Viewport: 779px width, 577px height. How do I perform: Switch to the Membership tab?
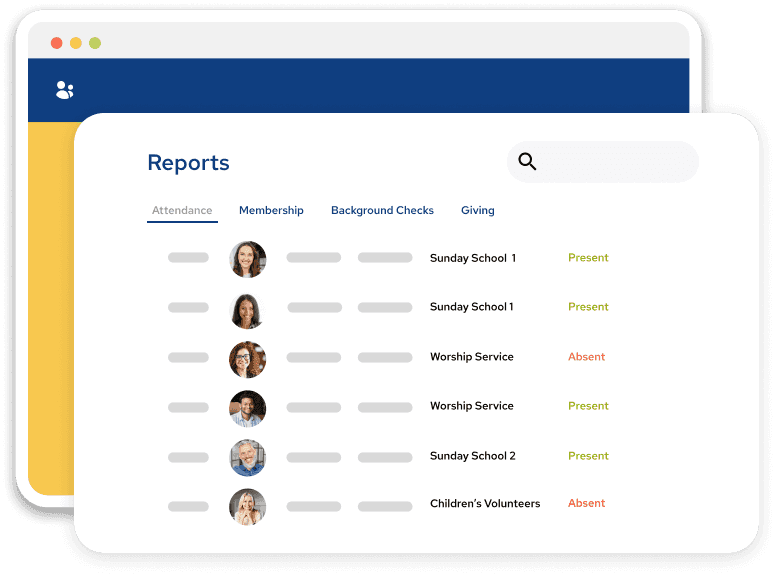point(271,210)
